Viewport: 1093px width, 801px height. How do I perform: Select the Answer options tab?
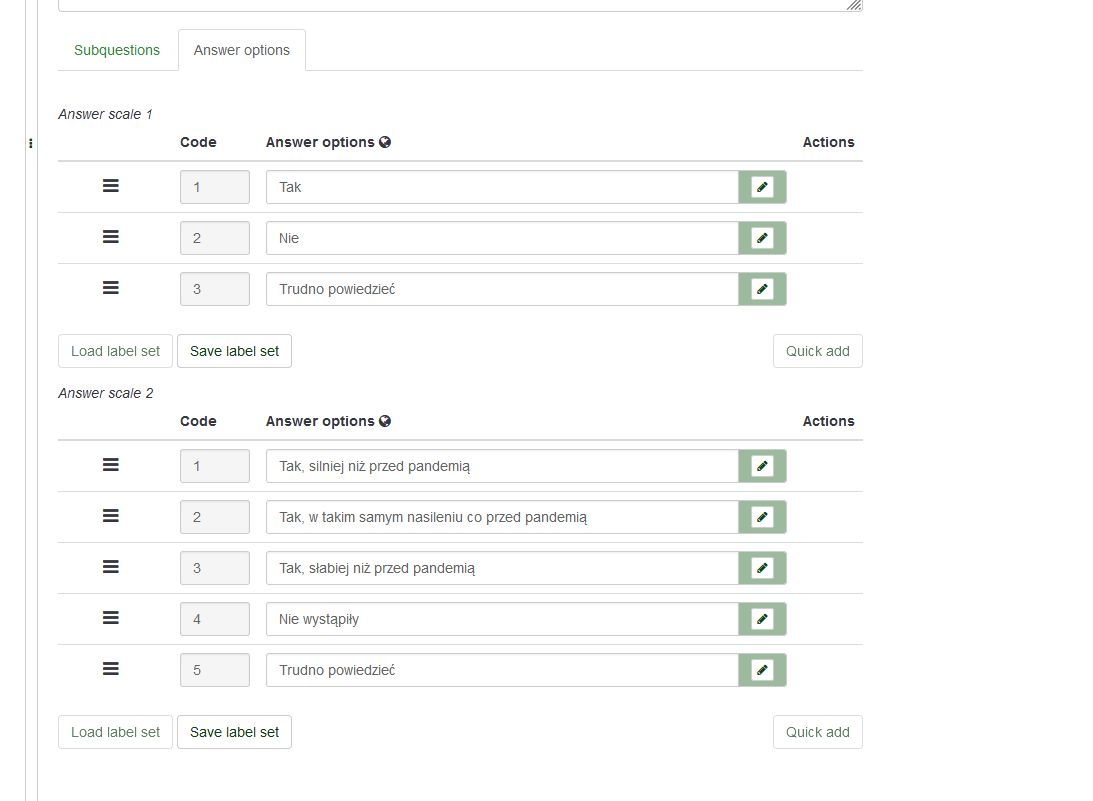tap(242, 50)
